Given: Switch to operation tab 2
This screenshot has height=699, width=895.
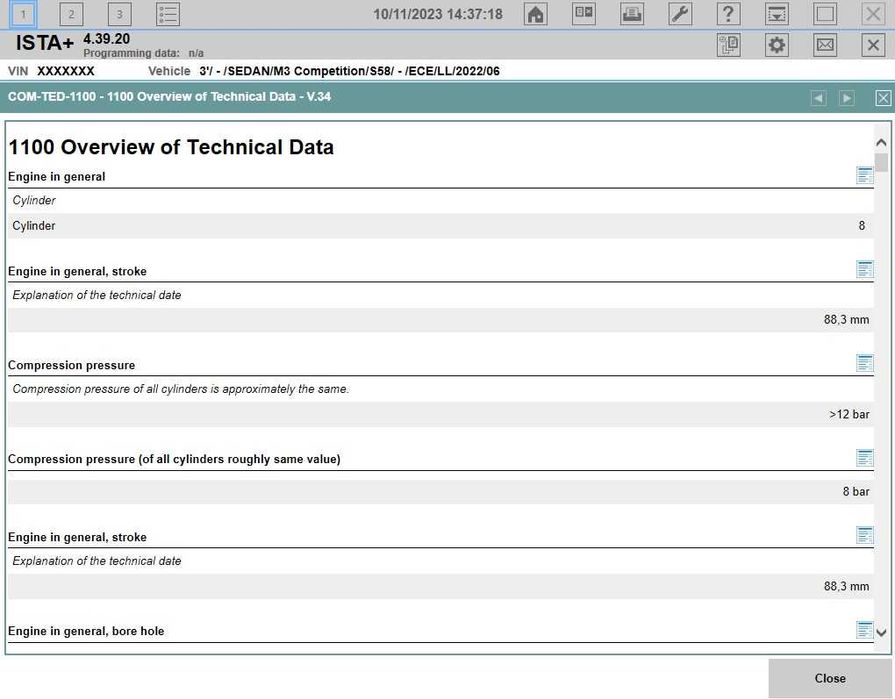Looking at the screenshot, I should coord(71,14).
